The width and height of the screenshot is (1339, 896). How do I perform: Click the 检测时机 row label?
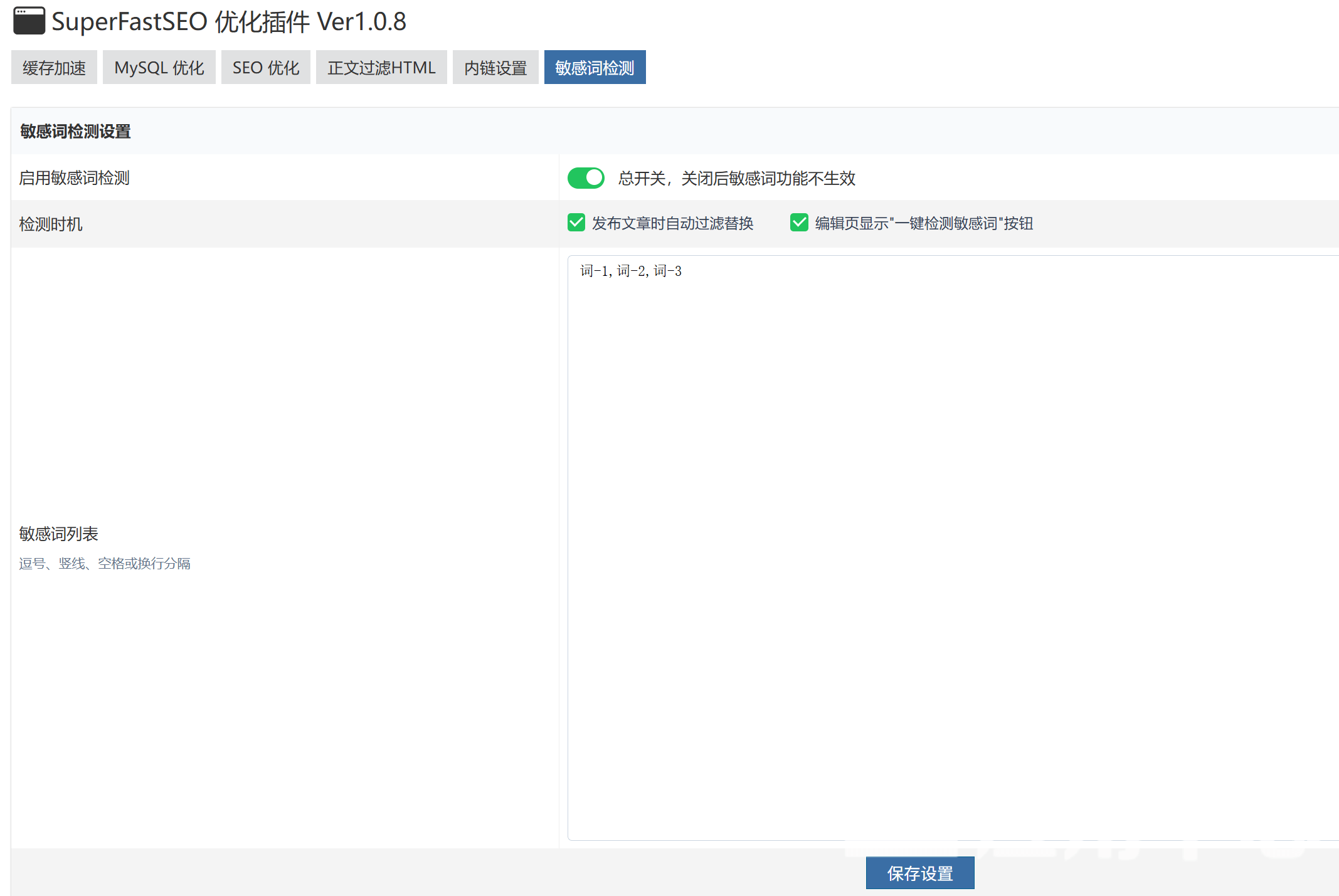click(51, 224)
